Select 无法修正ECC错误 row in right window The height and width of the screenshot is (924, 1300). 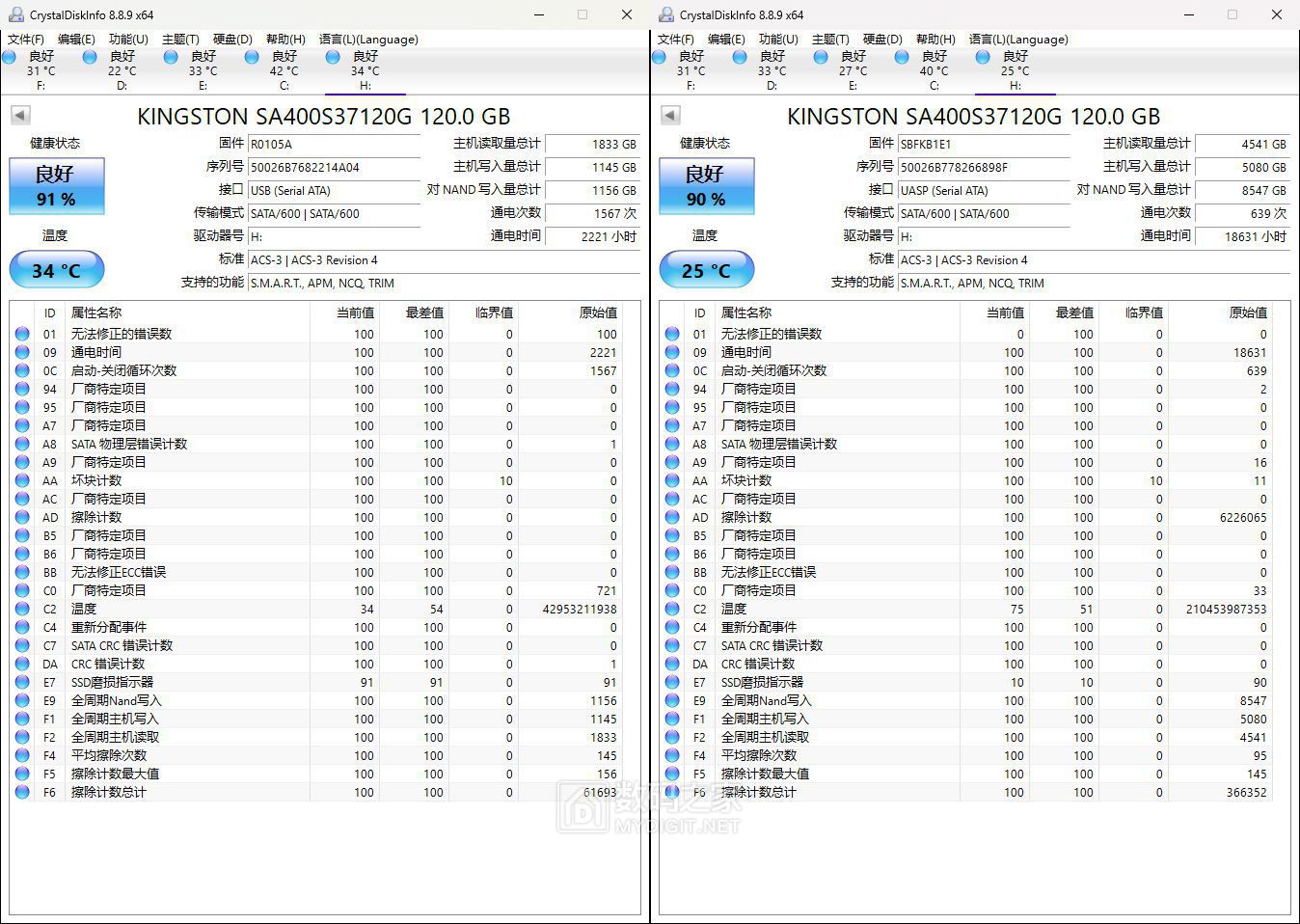tap(966, 572)
